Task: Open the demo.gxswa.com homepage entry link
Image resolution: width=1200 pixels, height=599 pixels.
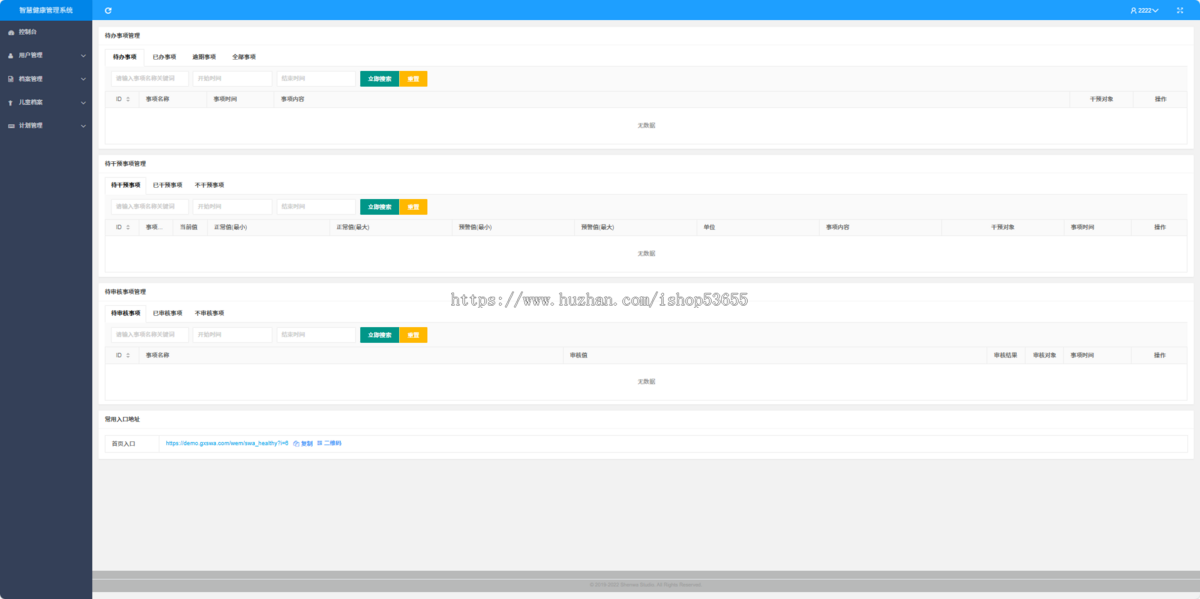Action: [x=227, y=443]
